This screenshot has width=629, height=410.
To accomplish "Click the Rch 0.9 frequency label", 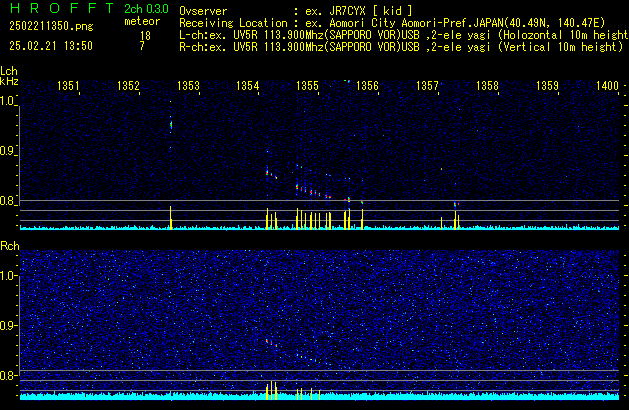I will tap(8, 325).
